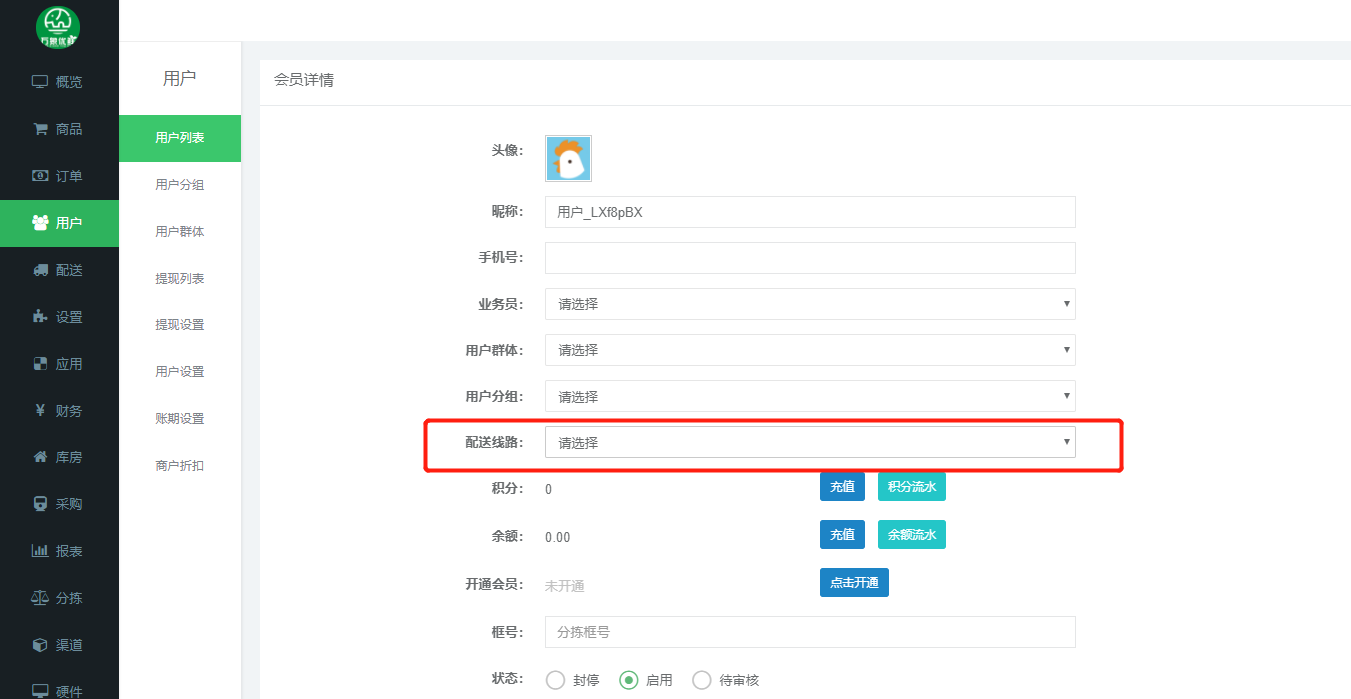Expand the 配送线路 dropdown
This screenshot has width=1351, height=699.
pos(810,442)
